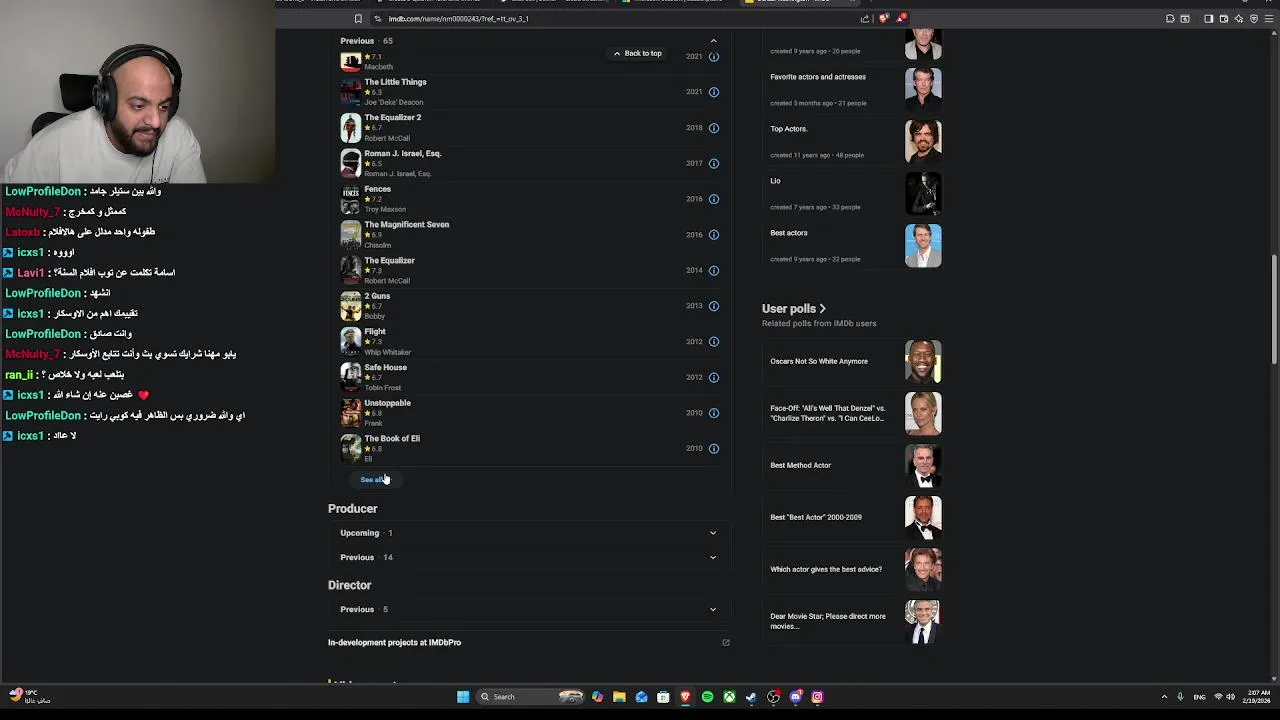The width and height of the screenshot is (1280, 720).
Task: Click the system tray volume icon
Action: click(x=1229, y=697)
